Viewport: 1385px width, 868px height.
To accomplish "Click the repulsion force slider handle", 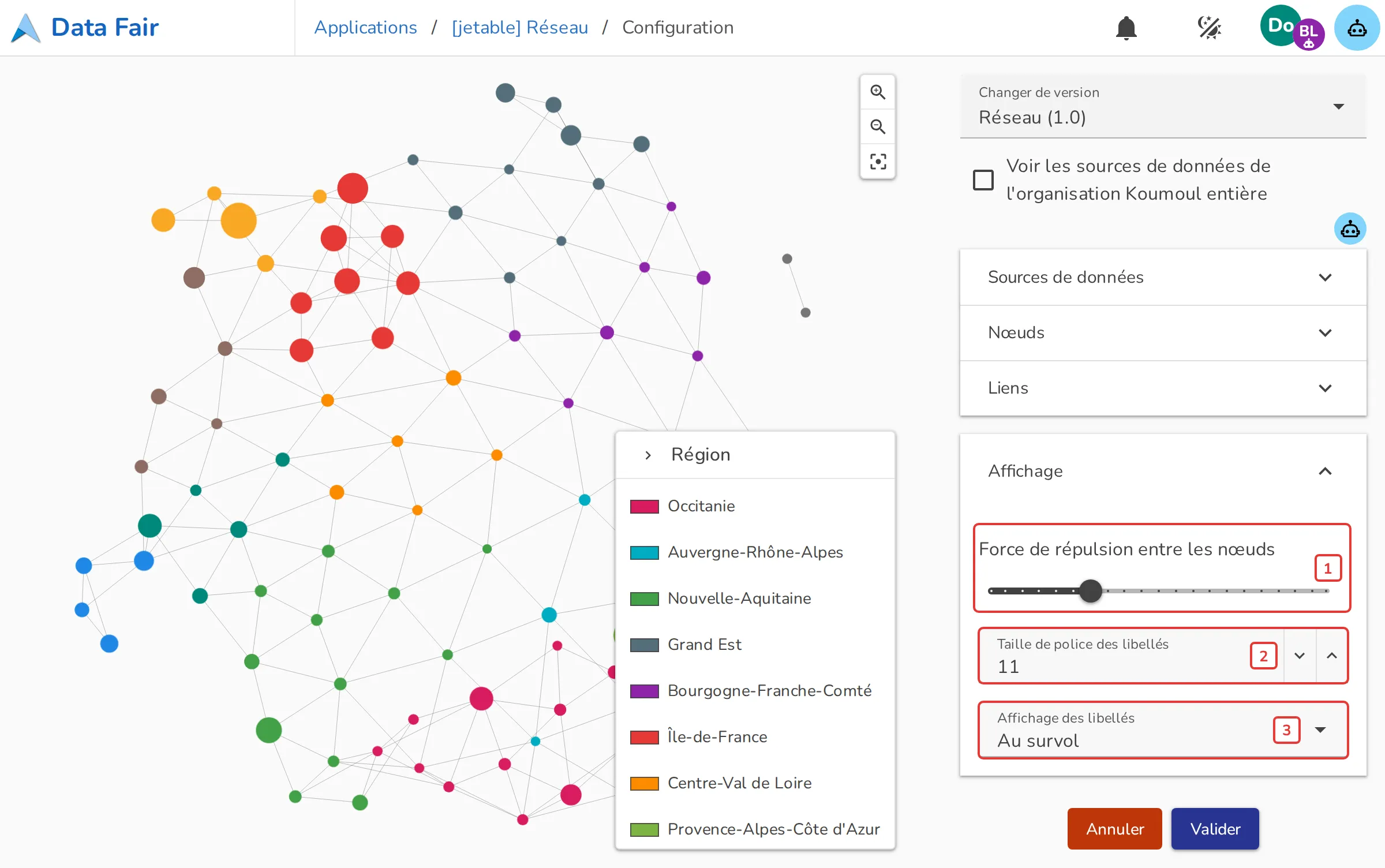I will (x=1090, y=591).
